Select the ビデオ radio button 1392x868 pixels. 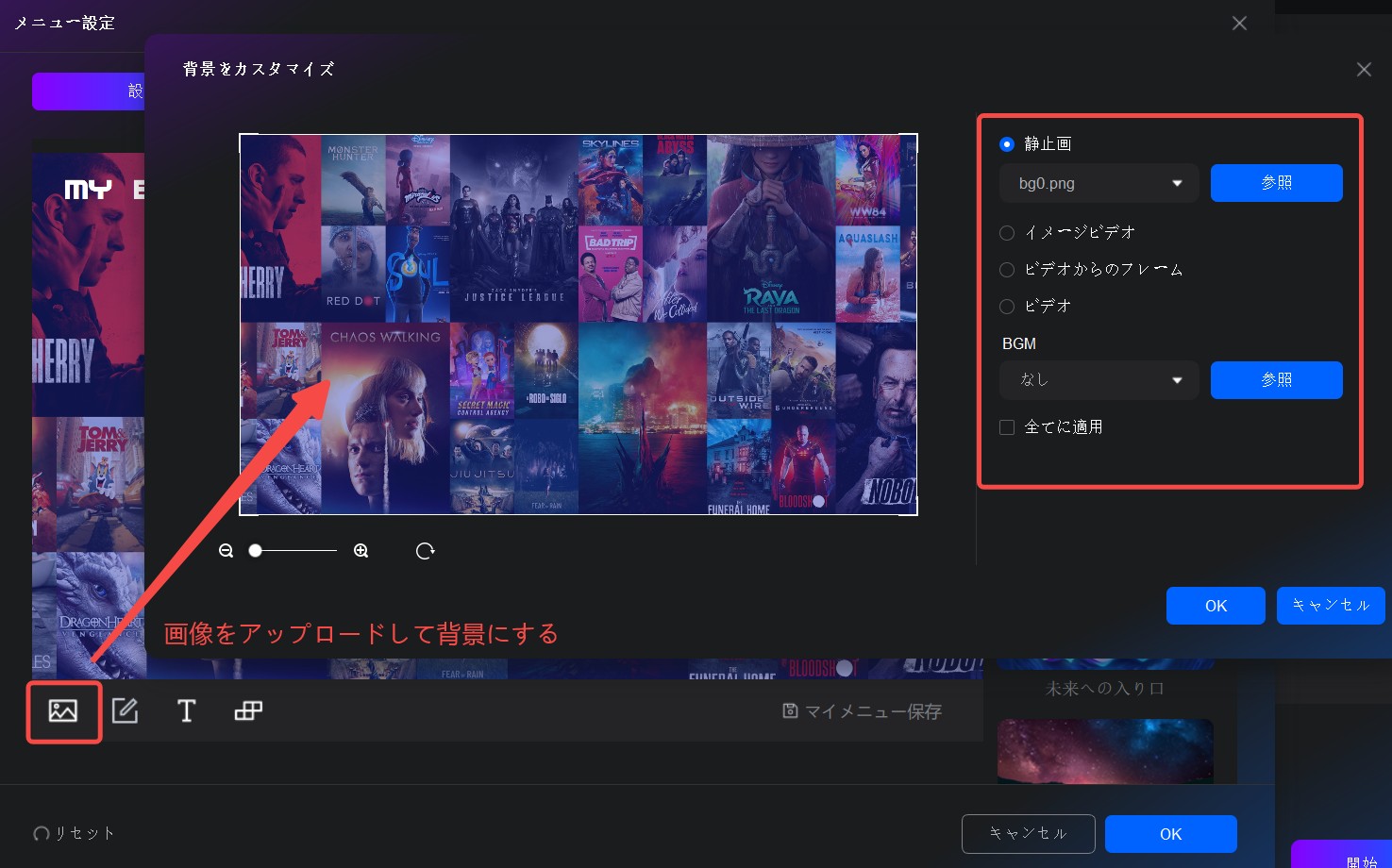tap(1007, 307)
